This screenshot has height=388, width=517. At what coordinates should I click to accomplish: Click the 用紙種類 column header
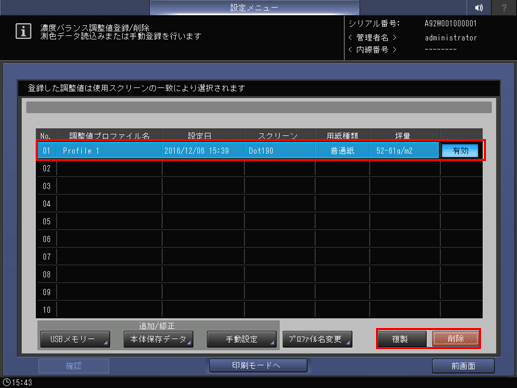(342, 136)
